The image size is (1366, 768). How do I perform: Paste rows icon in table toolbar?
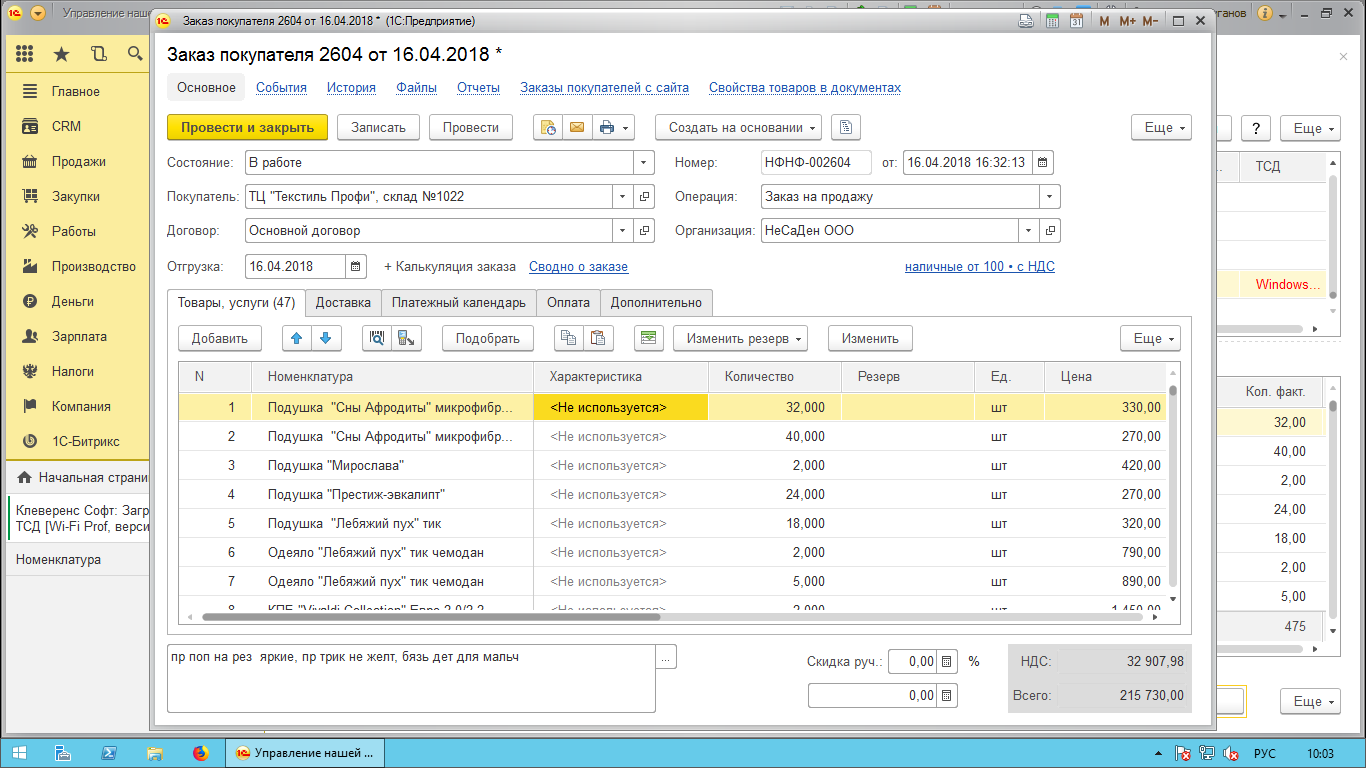[x=597, y=338]
